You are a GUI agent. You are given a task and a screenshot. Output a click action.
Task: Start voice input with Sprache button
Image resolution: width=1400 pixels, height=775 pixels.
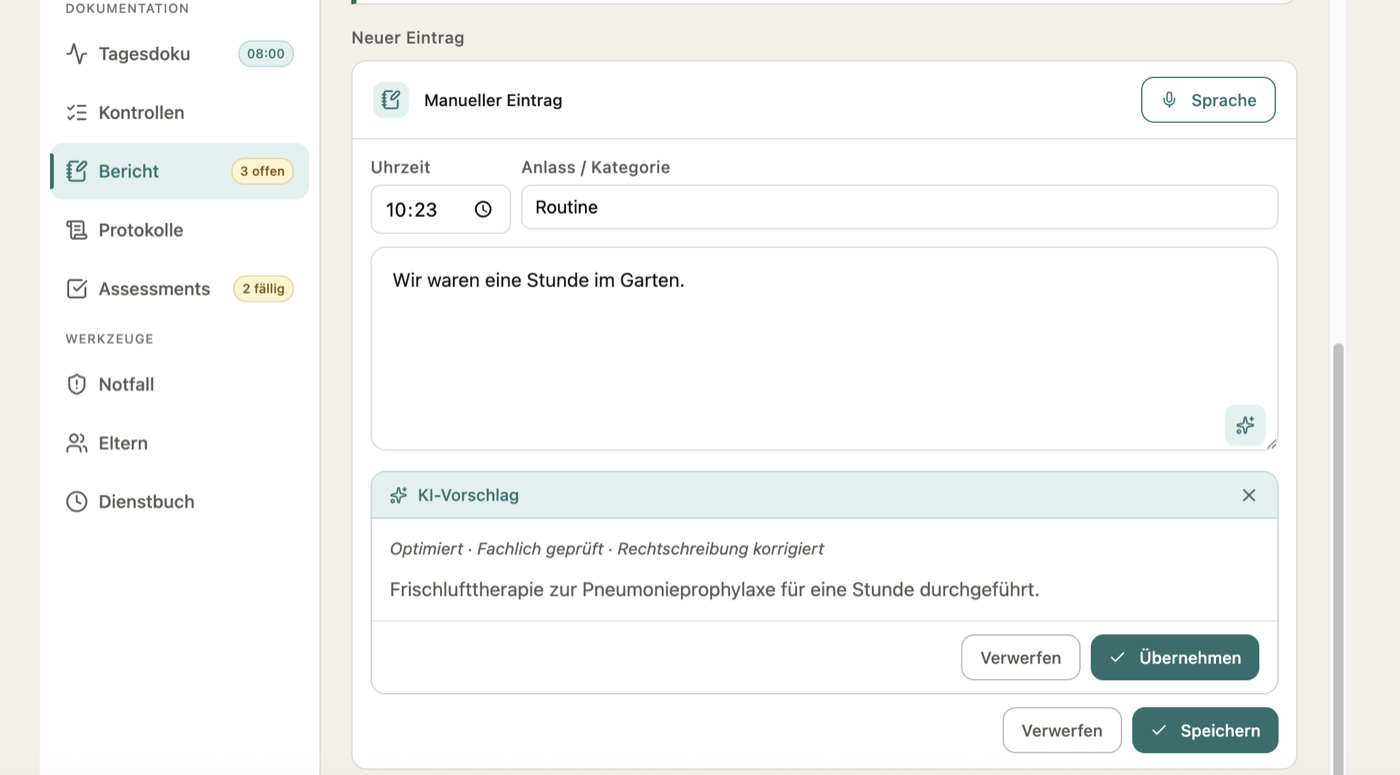[1208, 100]
